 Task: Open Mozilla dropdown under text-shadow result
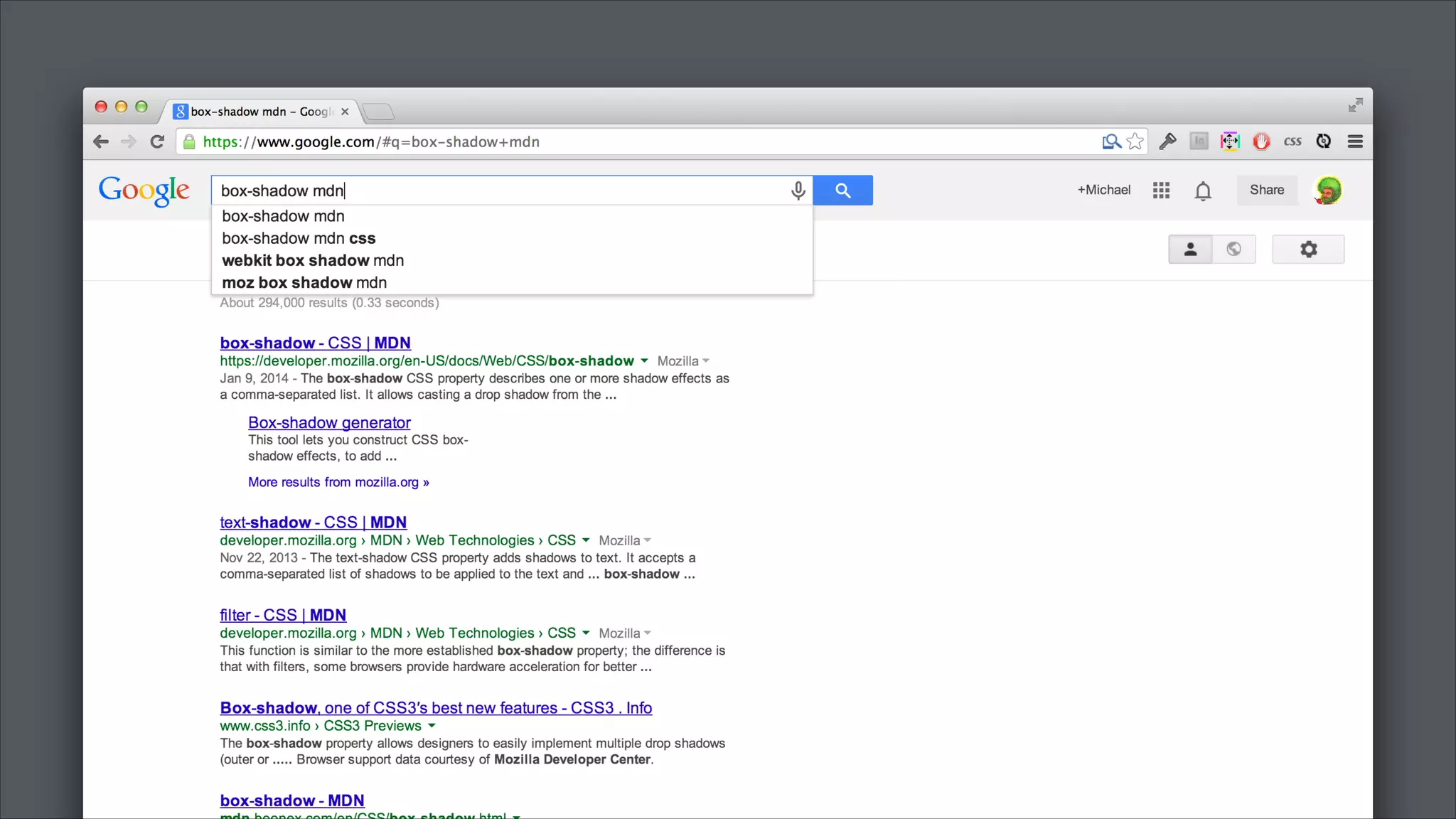tap(625, 541)
